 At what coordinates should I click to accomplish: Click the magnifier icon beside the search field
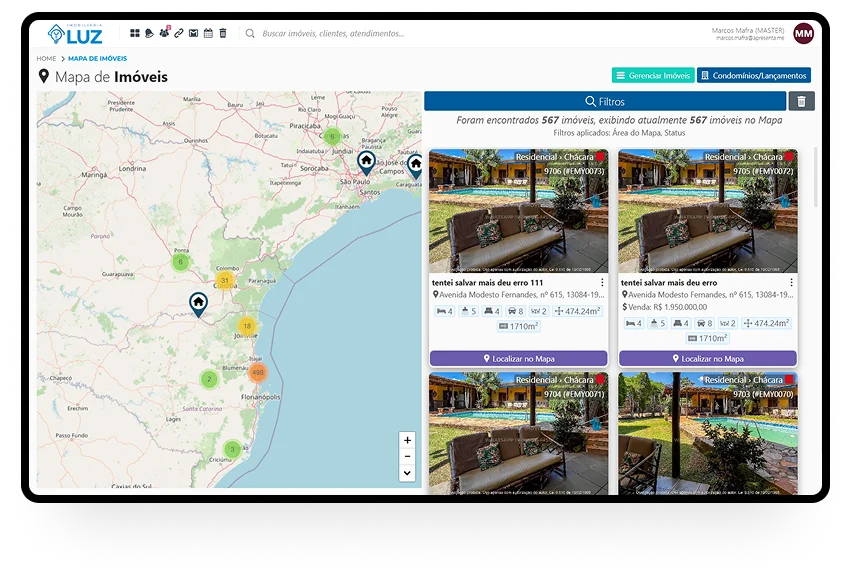[250, 34]
